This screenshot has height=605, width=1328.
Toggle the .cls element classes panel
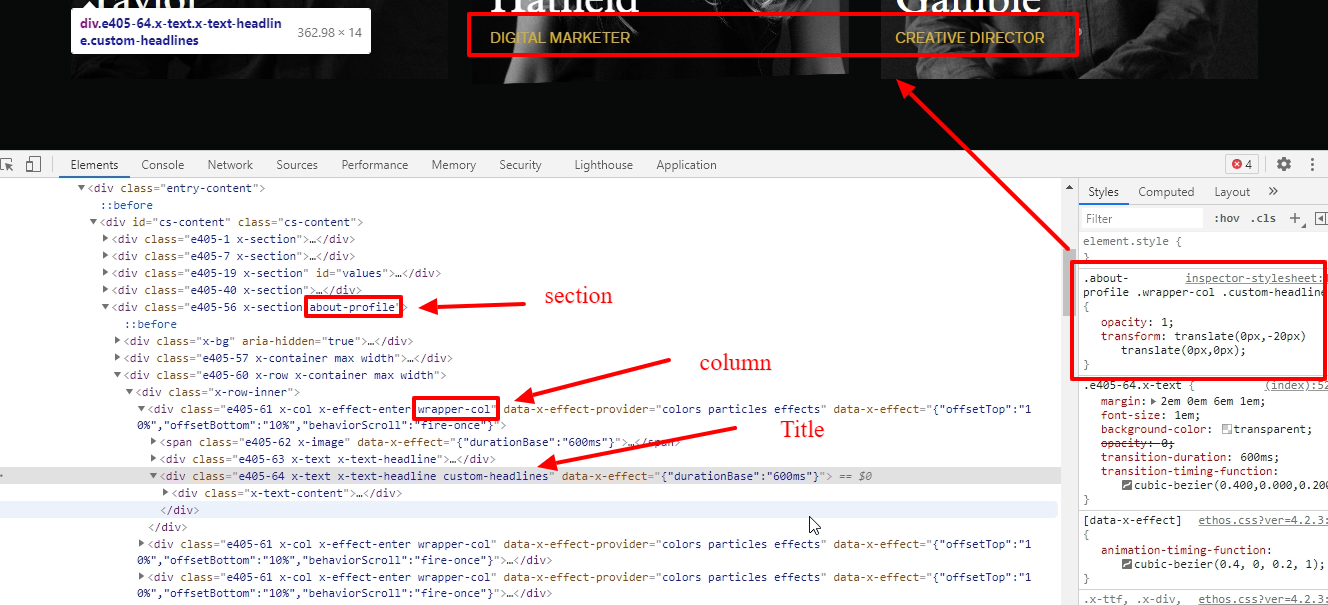click(x=1264, y=219)
